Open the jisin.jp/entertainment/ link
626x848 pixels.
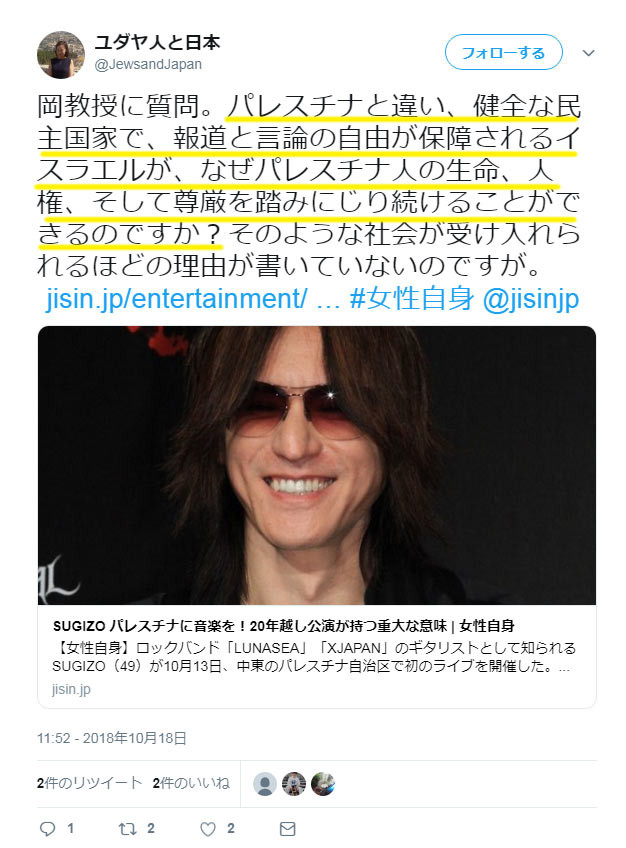[177, 298]
